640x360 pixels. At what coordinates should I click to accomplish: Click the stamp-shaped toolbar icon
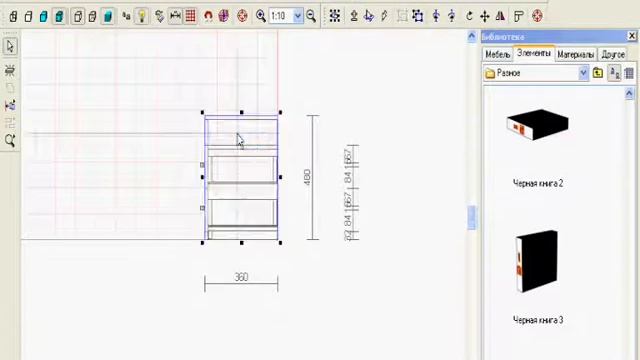click(354, 16)
